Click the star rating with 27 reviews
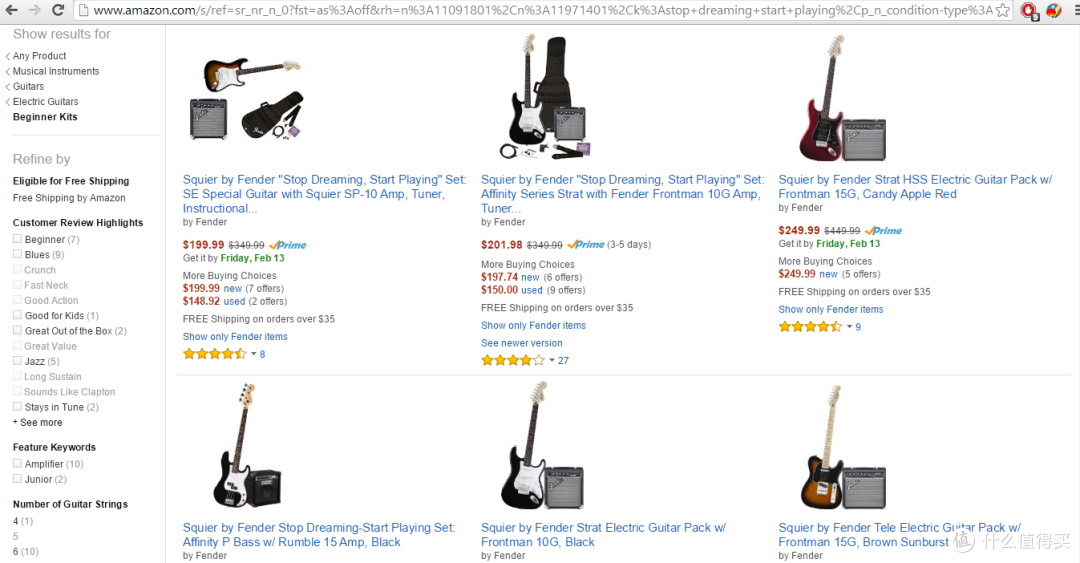Screen dimensions: 1080x563 [x=513, y=360]
